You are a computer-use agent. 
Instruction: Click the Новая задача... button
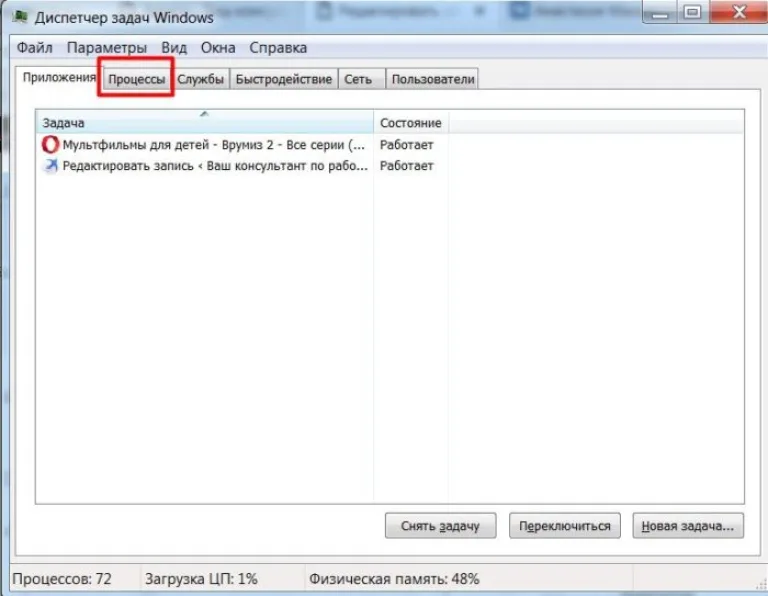[x=688, y=525]
